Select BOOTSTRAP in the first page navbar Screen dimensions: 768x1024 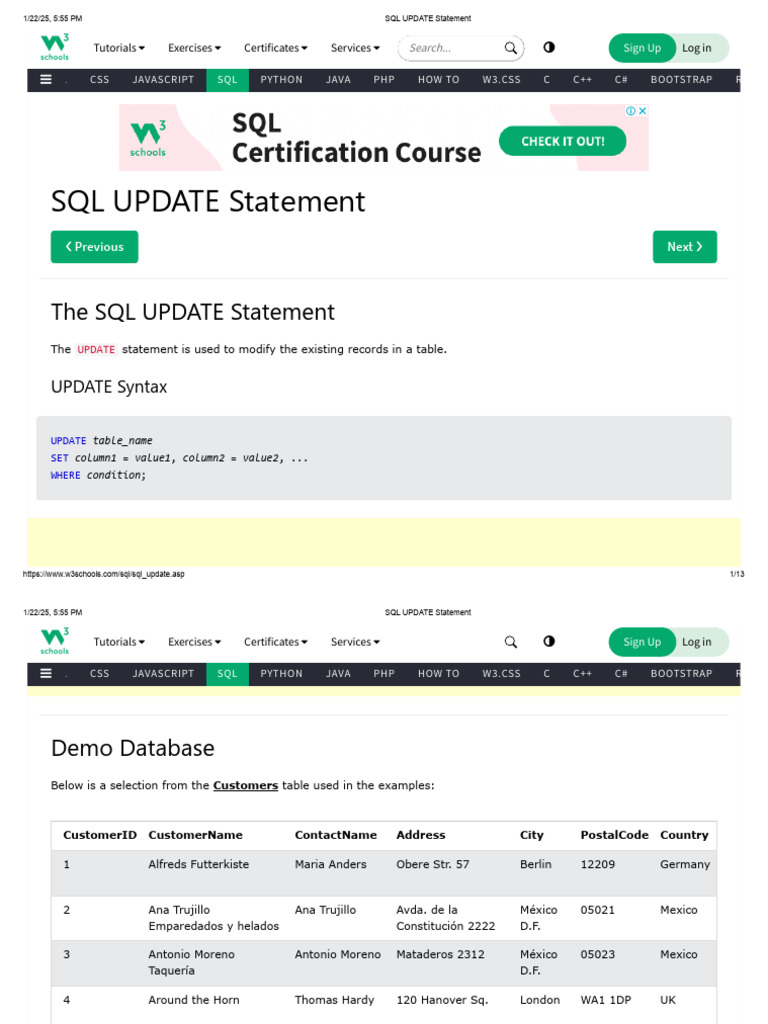pos(681,80)
